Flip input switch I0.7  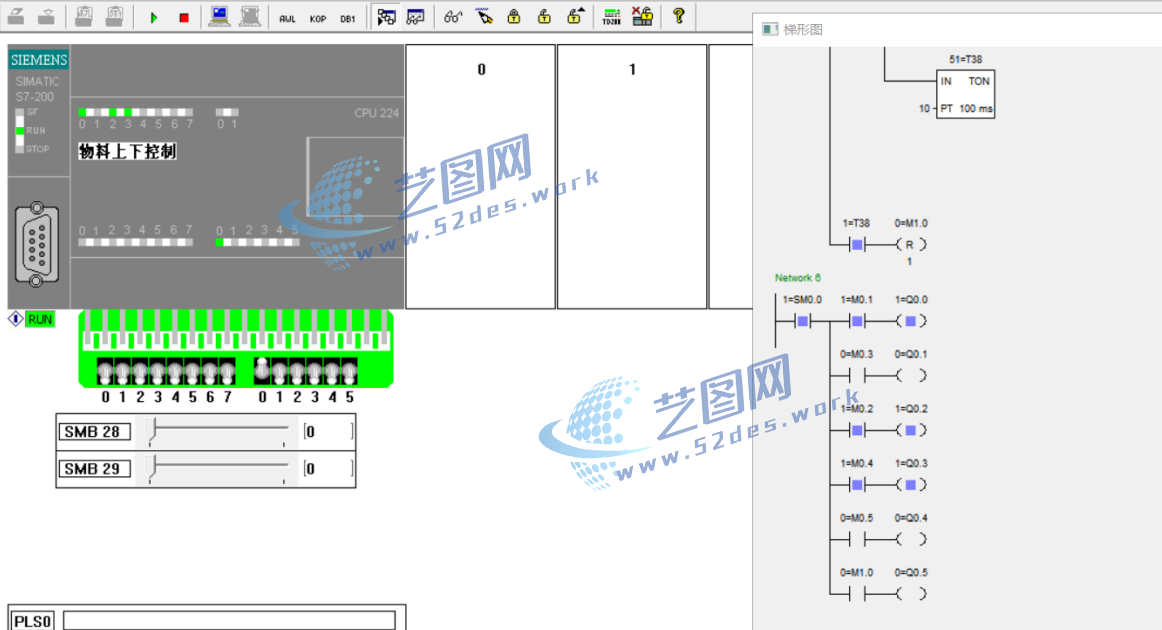click(x=228, y=371)
